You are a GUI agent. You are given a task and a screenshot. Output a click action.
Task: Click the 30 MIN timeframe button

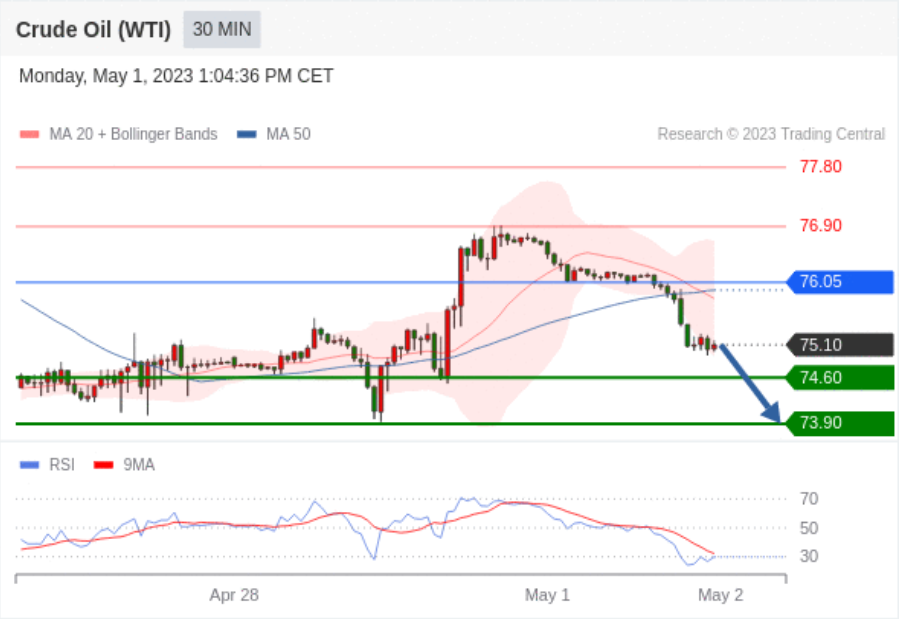(222, 29)
